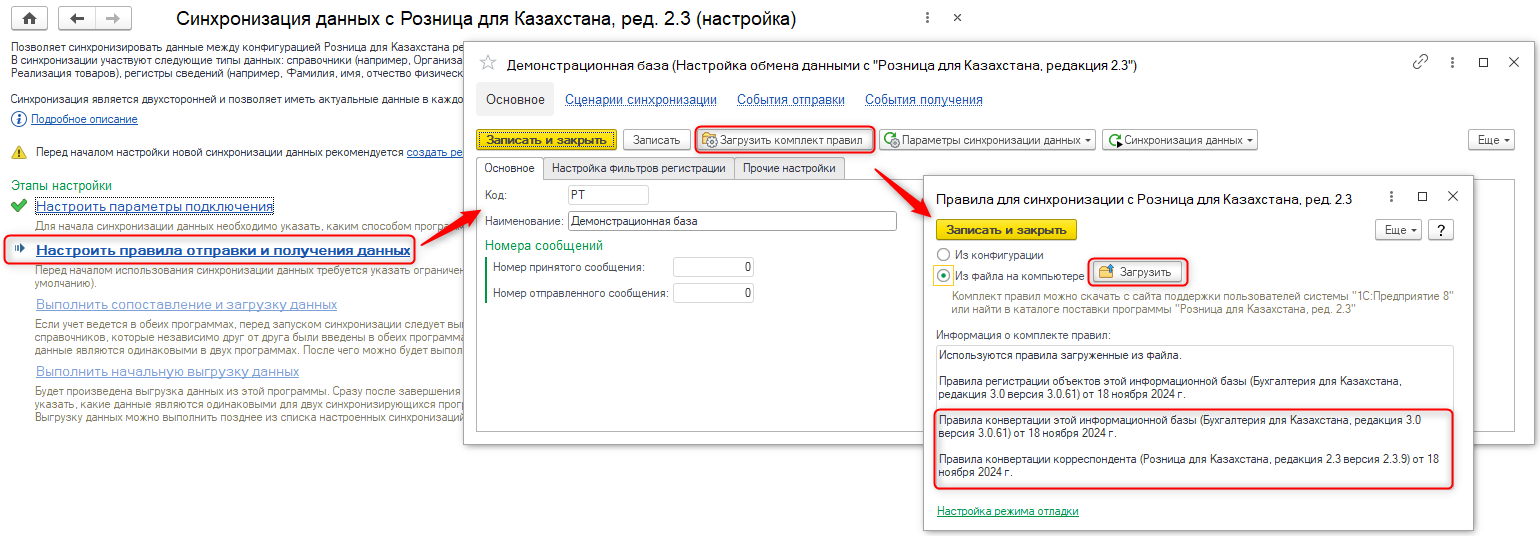Select the Из конфигурации radio option
This screenshot has height=536, width=1540.
943,255
